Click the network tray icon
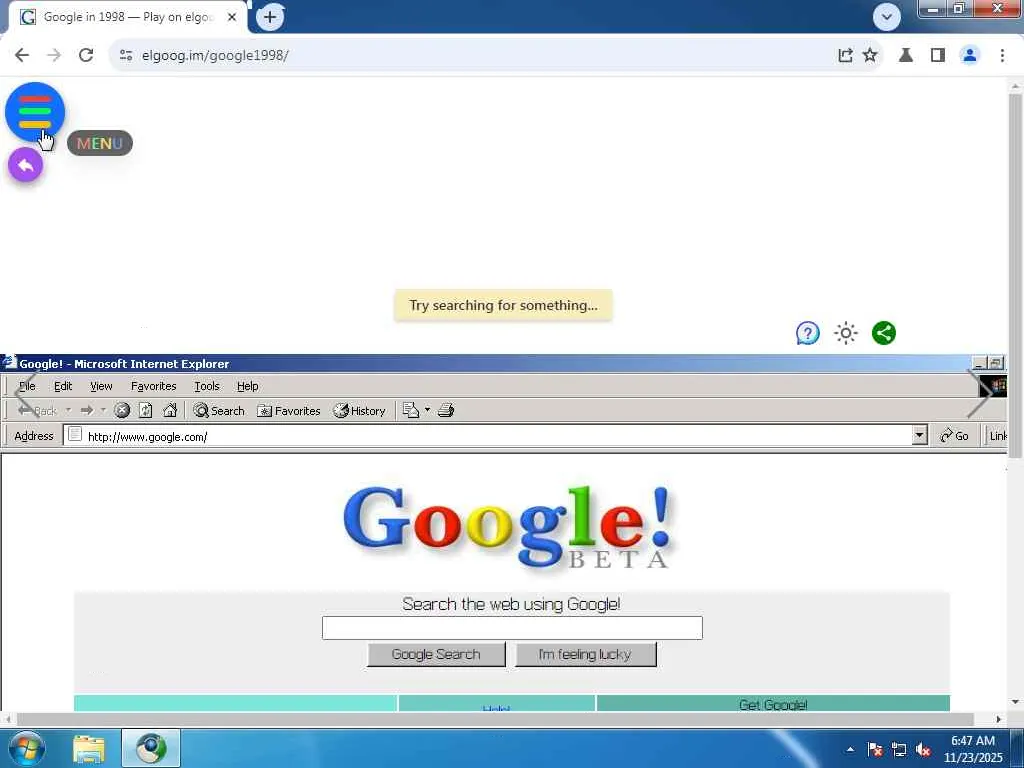This screenshot has height=768, width=1024. point(899,749)
